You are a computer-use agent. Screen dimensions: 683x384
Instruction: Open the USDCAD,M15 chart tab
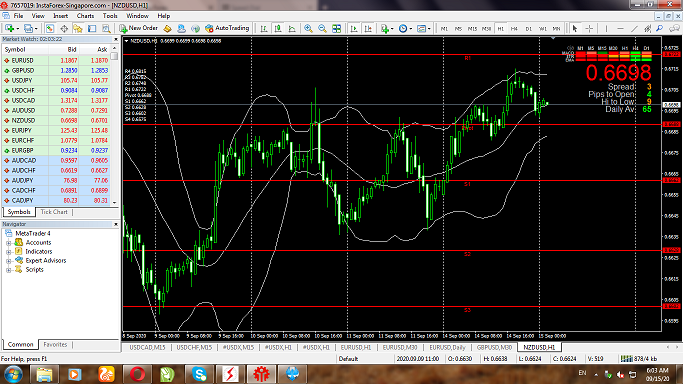(147, 347)
